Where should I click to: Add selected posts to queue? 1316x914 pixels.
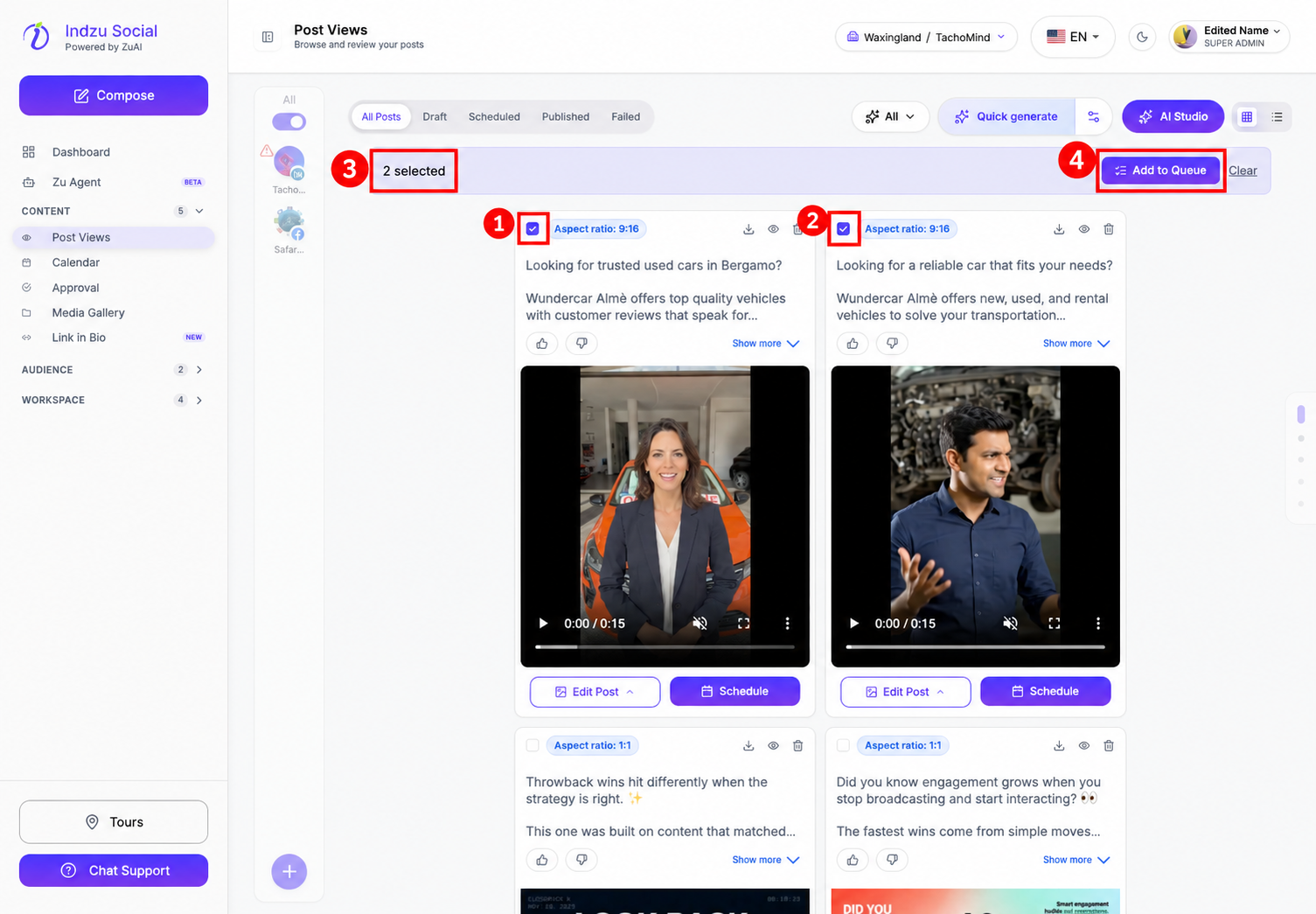1160,171
